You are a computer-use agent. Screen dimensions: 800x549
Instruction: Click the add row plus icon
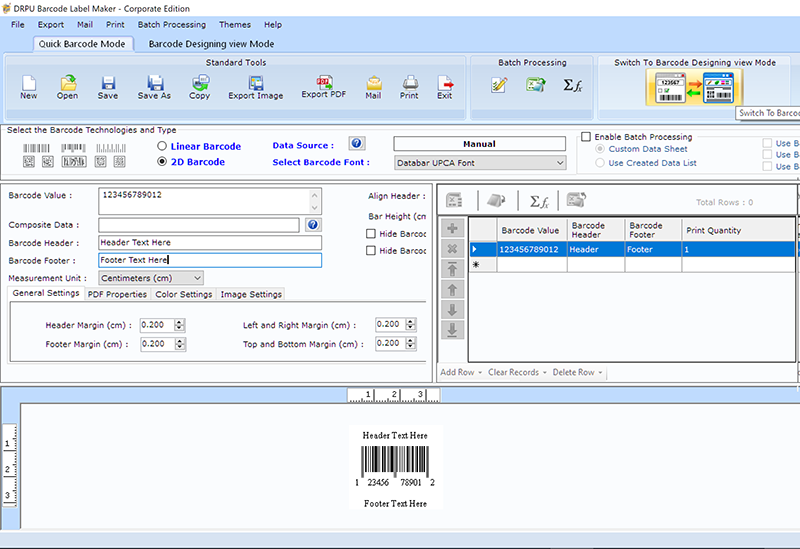(x=452, y=228)
